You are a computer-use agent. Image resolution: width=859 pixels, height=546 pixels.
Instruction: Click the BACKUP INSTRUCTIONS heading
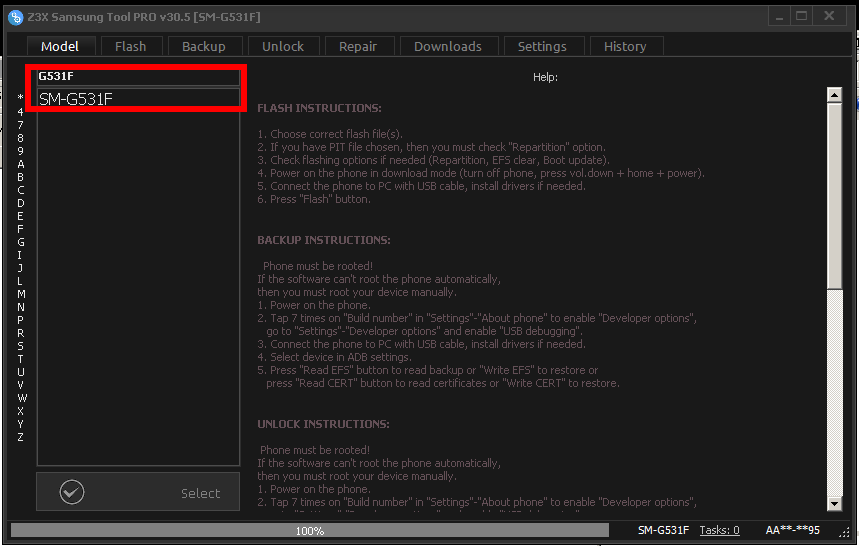324,240
